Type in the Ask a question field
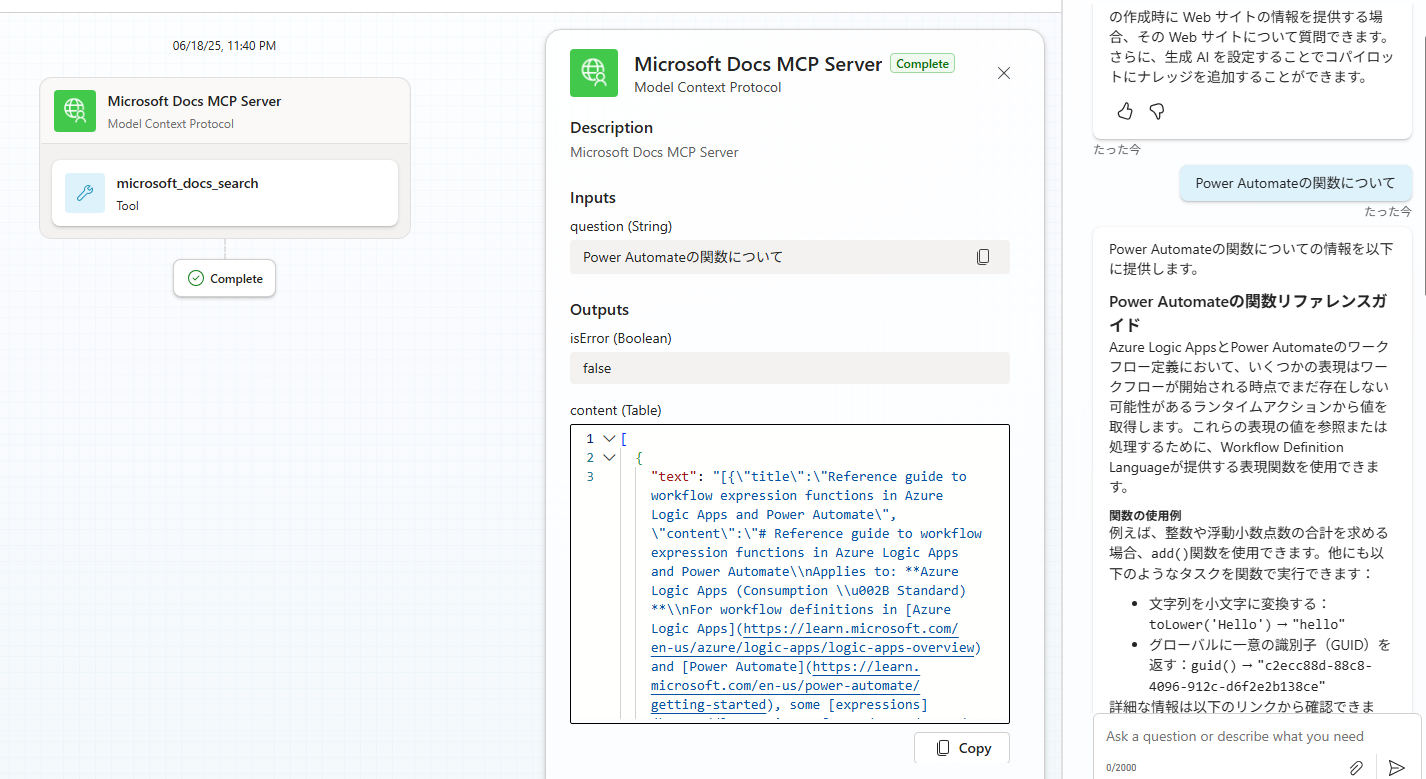 coord(1235,737)
